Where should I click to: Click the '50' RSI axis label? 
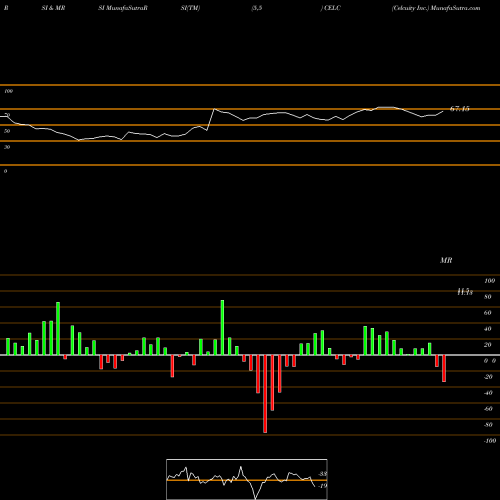pyautogui.click(x=7, y=131)
